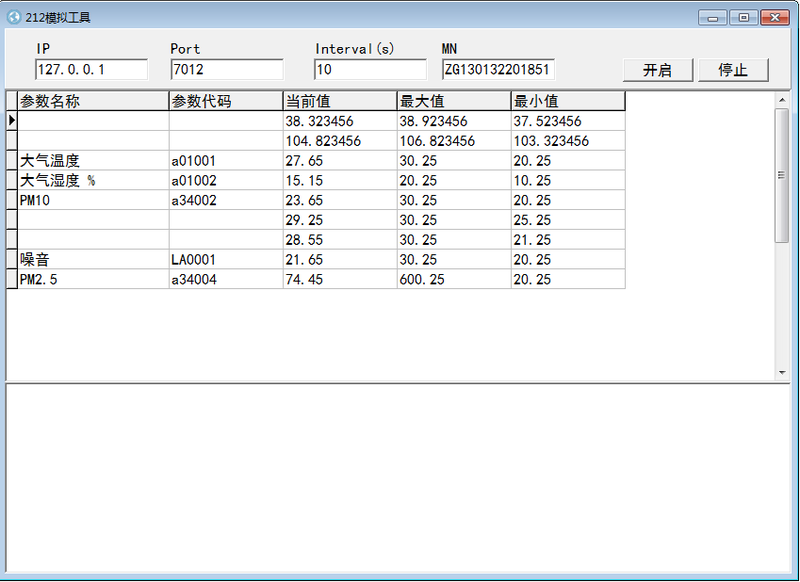Select the Port input field 7012
The height and width of the screenshot is (582, 800).
[227, 69]
